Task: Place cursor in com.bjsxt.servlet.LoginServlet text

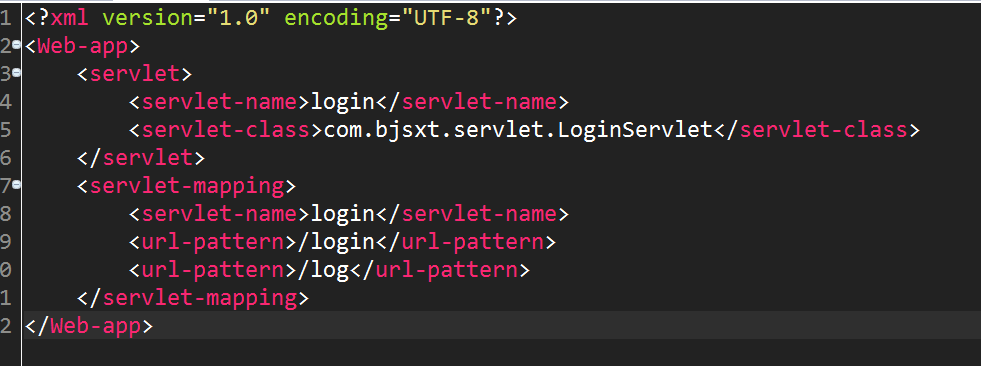Action: 519,130
